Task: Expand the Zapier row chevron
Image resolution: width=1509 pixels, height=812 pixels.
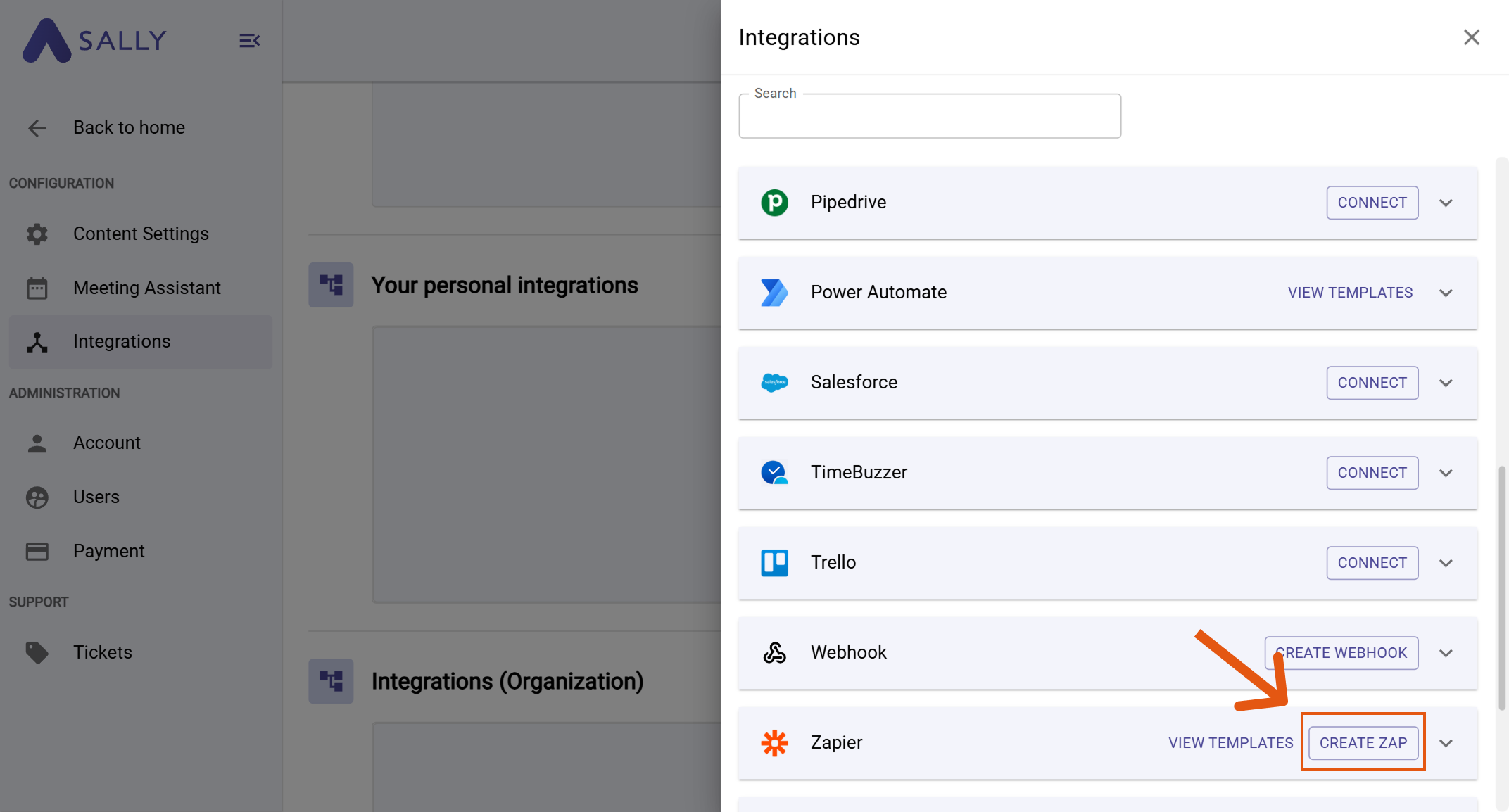Action: pyautogui.click(x=1446, y=743)
